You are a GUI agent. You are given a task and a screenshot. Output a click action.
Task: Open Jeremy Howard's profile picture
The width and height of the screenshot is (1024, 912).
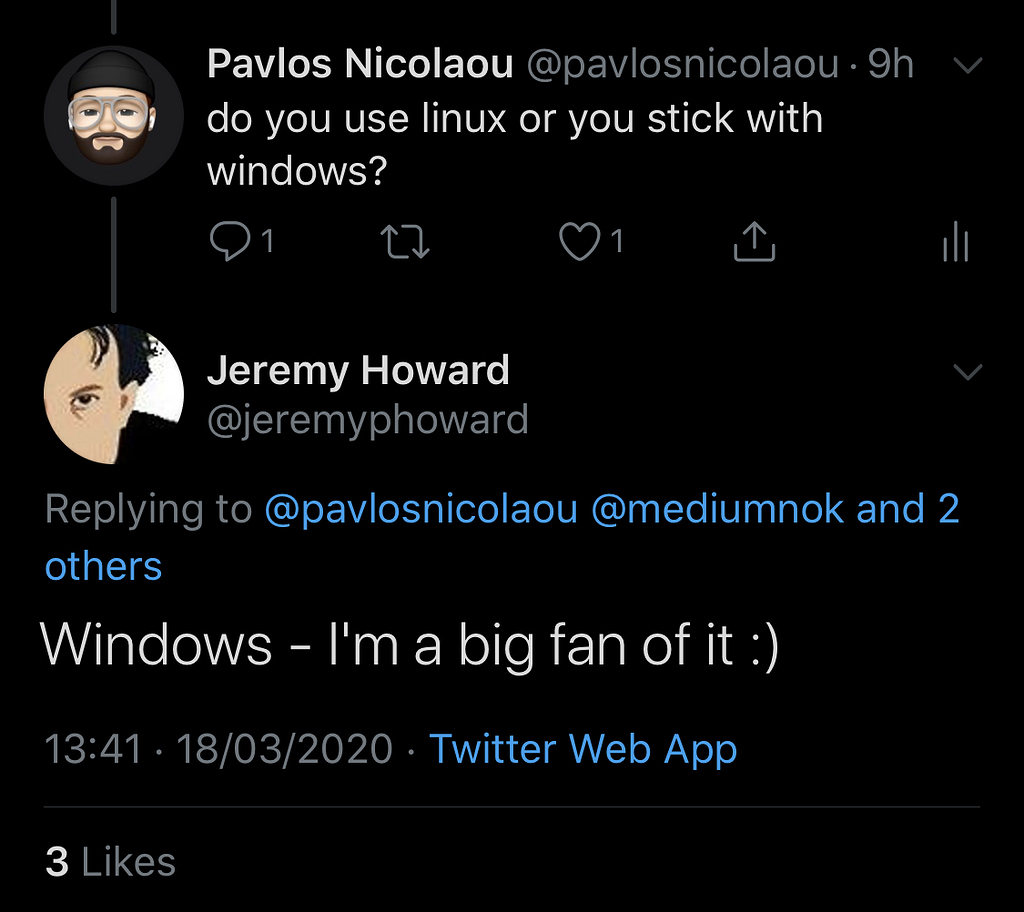(114, 394)
